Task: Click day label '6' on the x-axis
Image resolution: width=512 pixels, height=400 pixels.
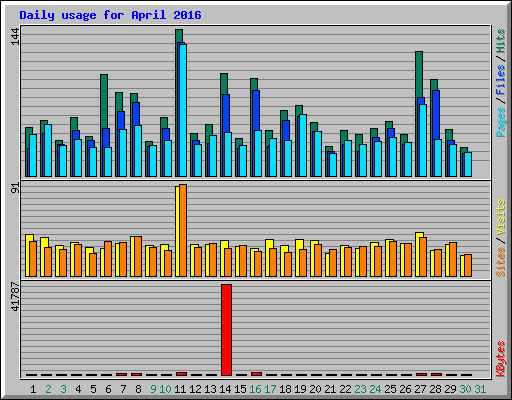Action: 108,389
